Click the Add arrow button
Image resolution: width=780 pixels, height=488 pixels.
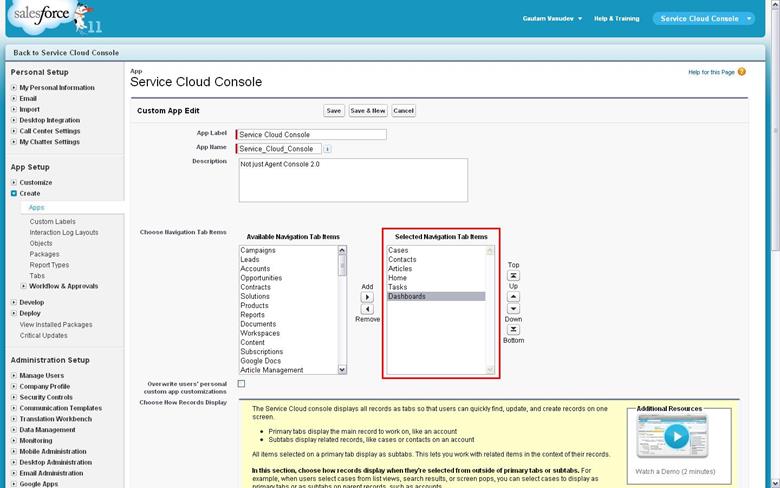(x=367, y=297)
